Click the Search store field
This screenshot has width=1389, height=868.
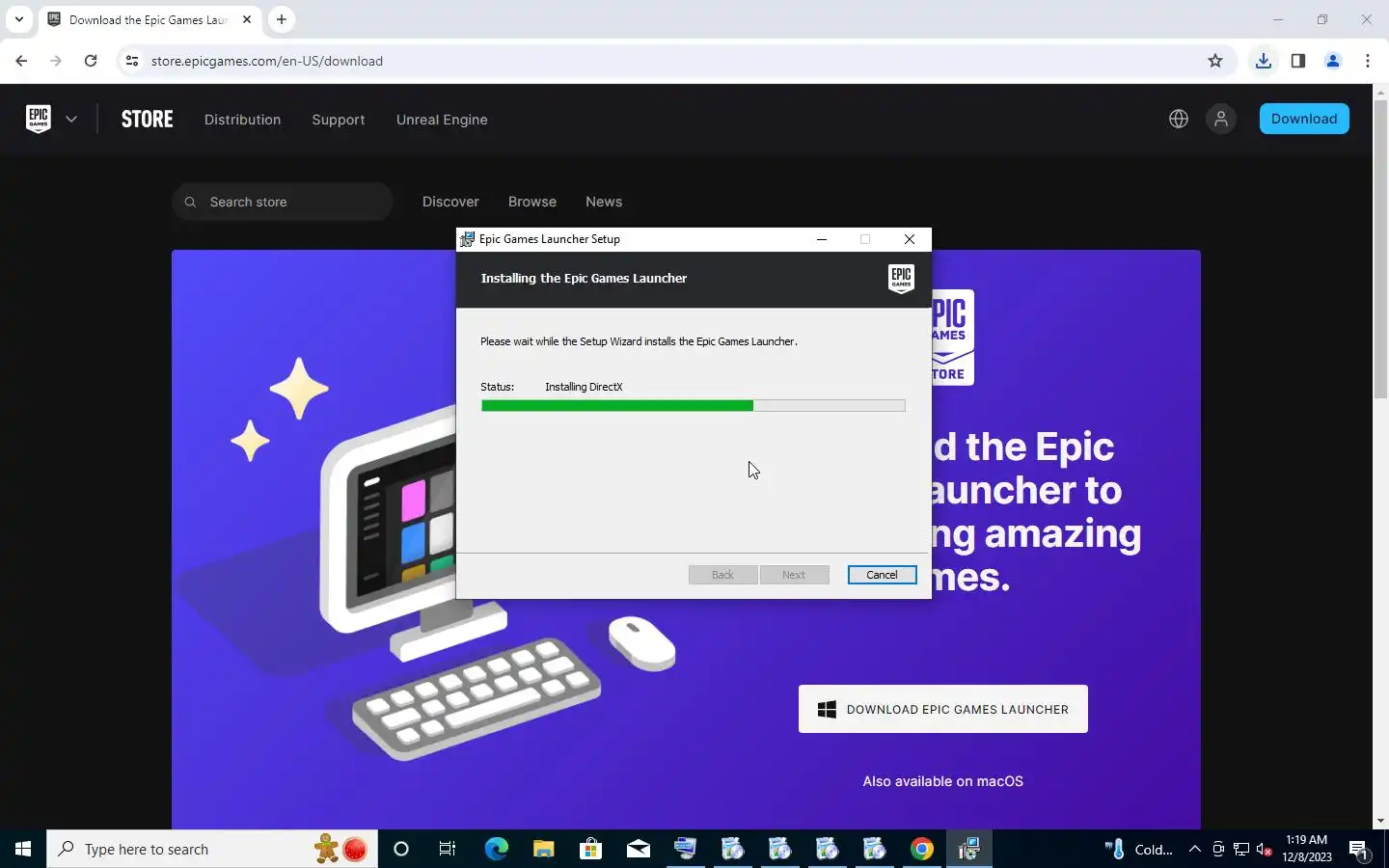click(283, 202)
